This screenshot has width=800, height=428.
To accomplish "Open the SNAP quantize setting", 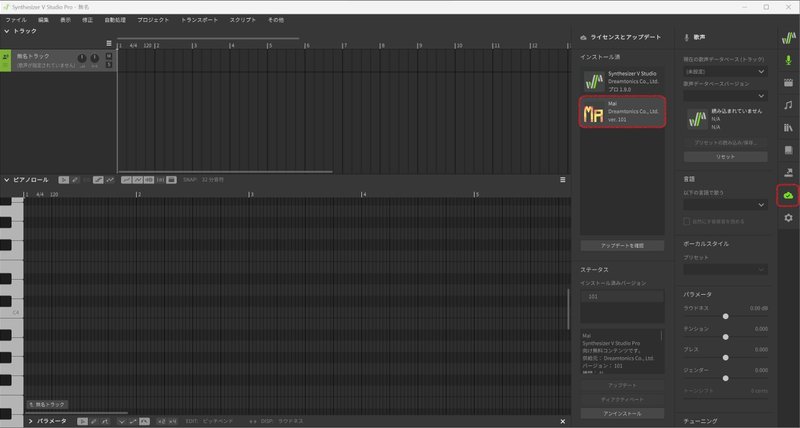I will pyautogui.click(x=204, y=180).
